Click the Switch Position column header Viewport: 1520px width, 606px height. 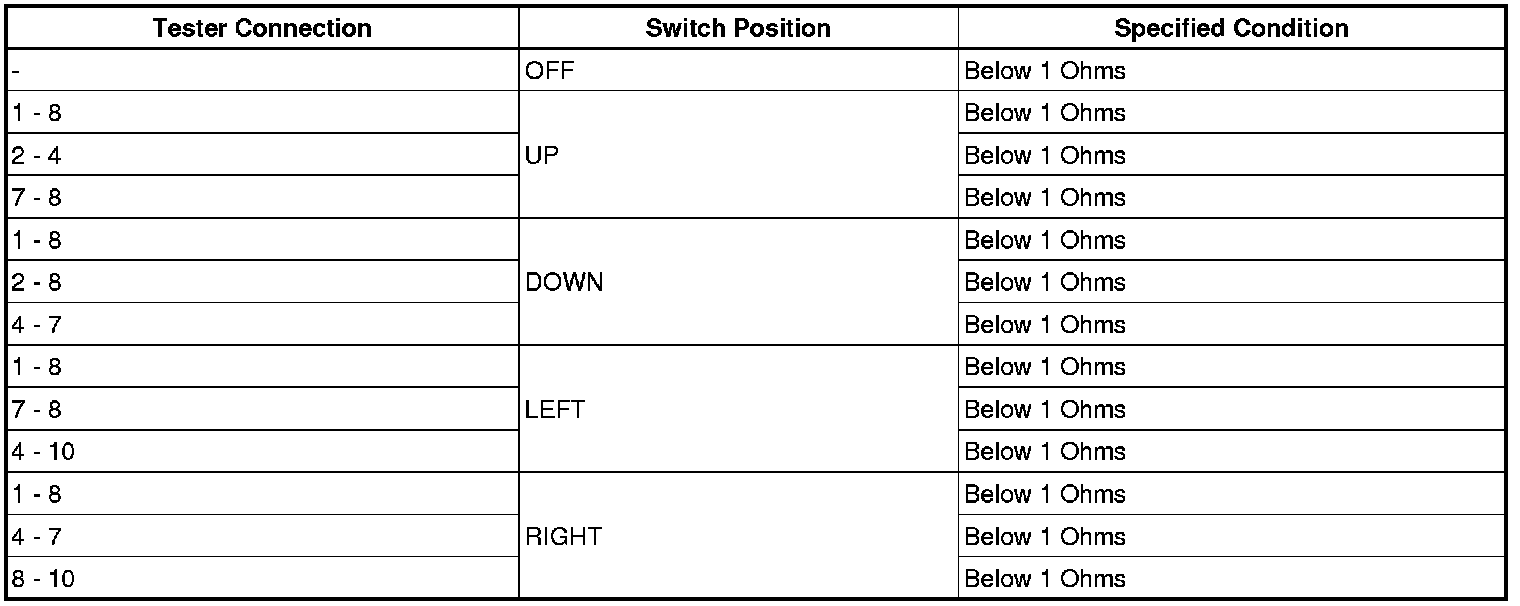[x=738, y=28]
